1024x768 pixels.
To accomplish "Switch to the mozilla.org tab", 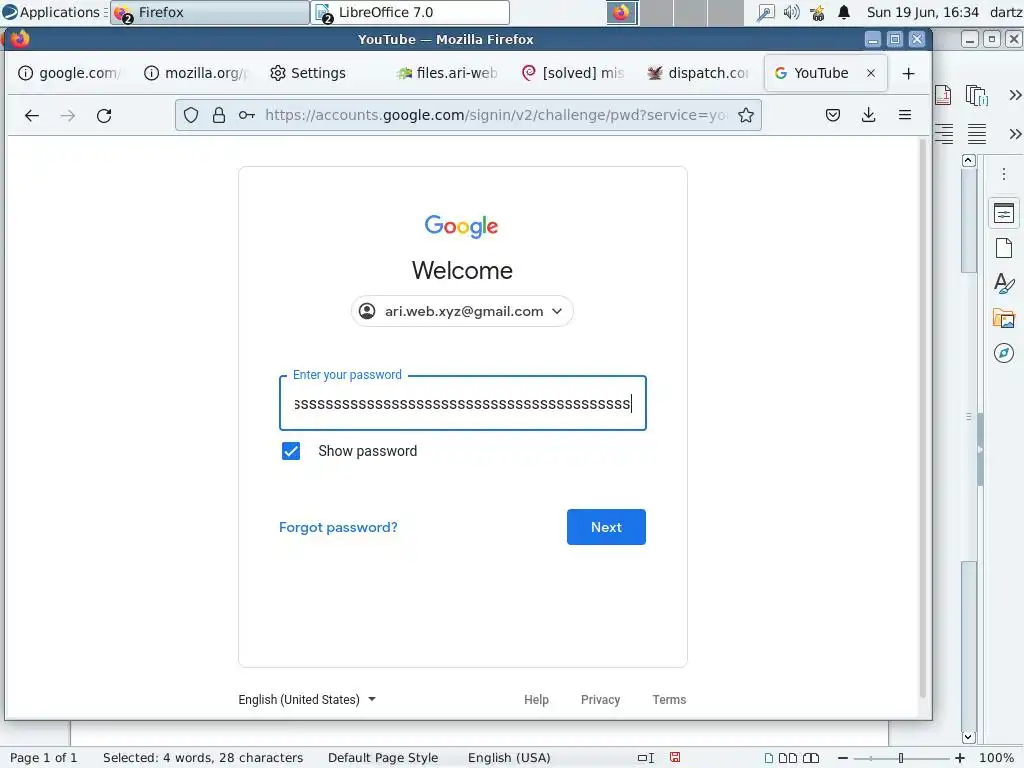I will coord(196,73).
